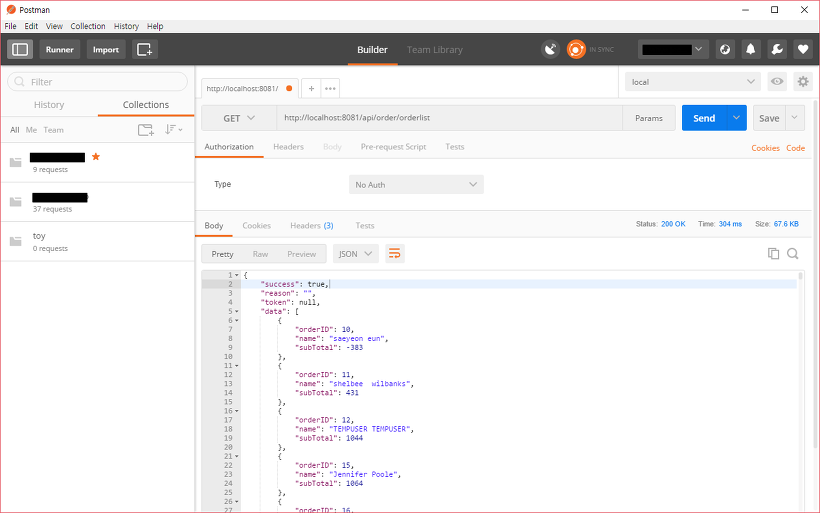Screen dimensions: 820x513
Task: Open the History menu
Action: pos(126,26)
